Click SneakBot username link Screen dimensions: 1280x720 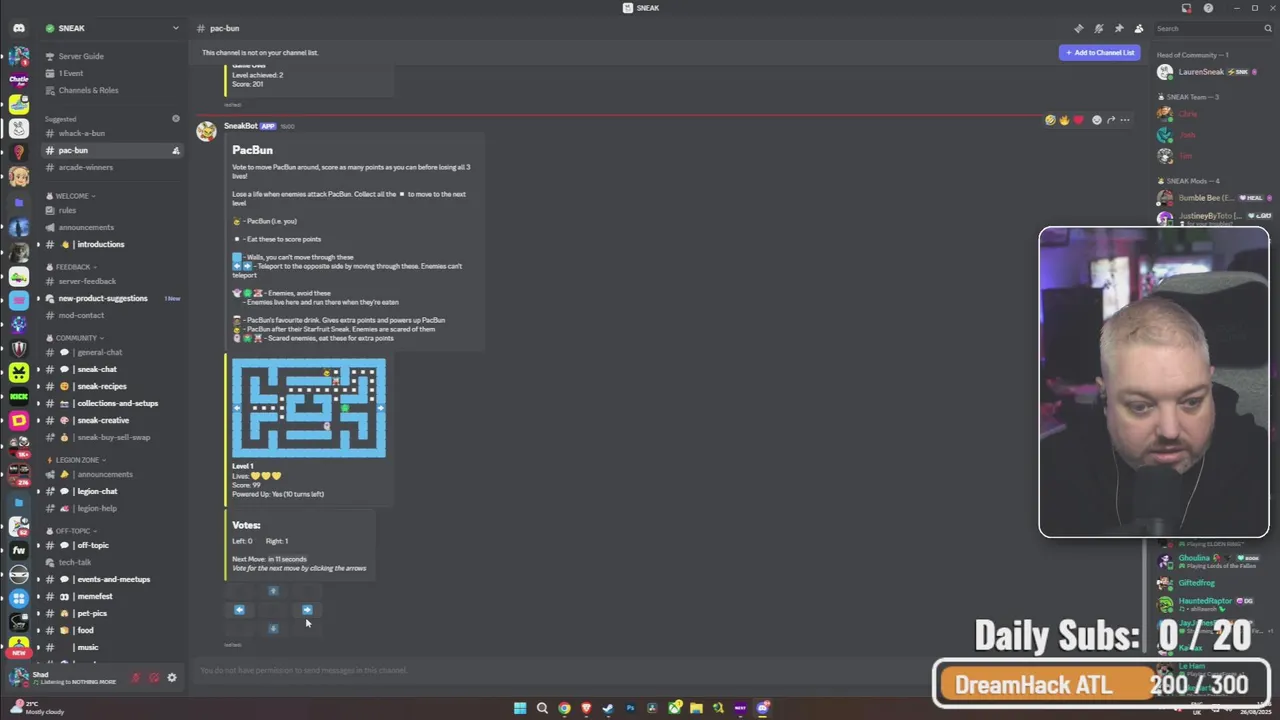[x=241, y=126]
